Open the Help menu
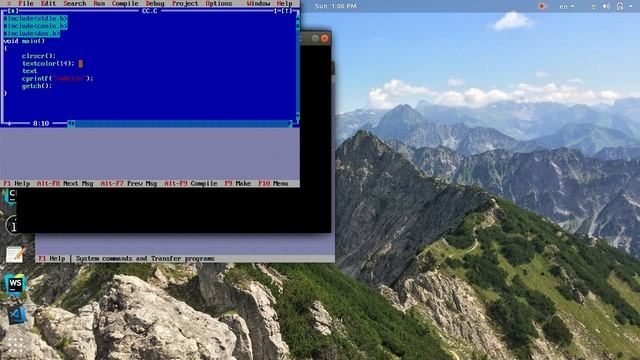Viewport: 640px width, 360px height. 284,3
